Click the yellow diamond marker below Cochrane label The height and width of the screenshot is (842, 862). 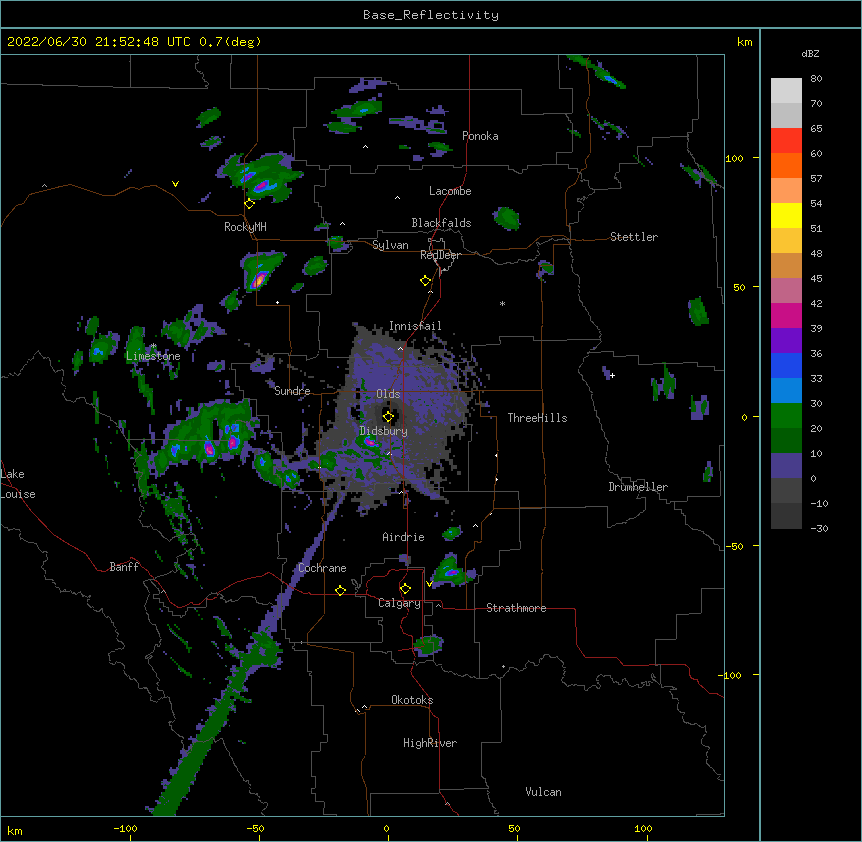coord(340,590)
